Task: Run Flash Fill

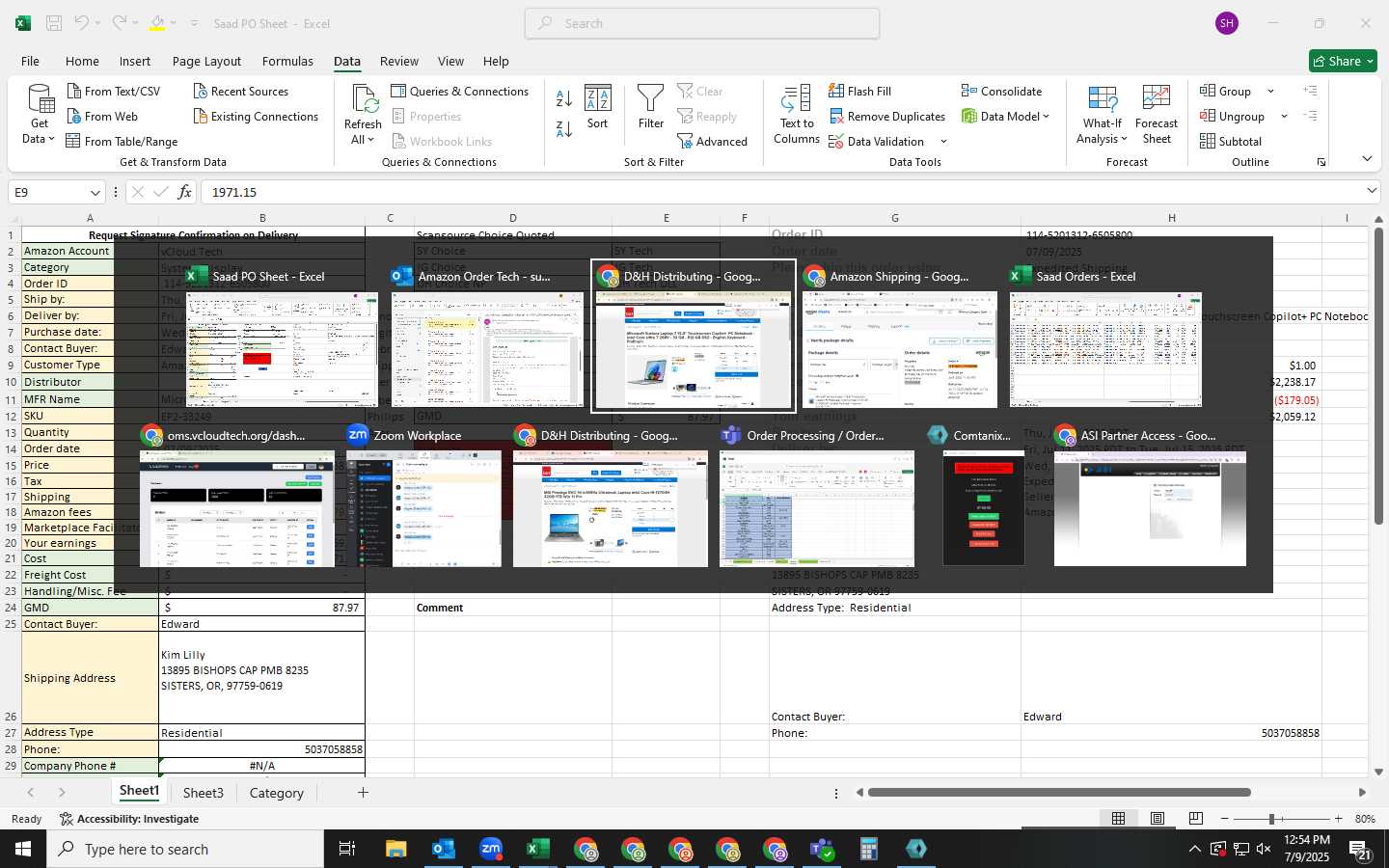Action: pos(860,91)
